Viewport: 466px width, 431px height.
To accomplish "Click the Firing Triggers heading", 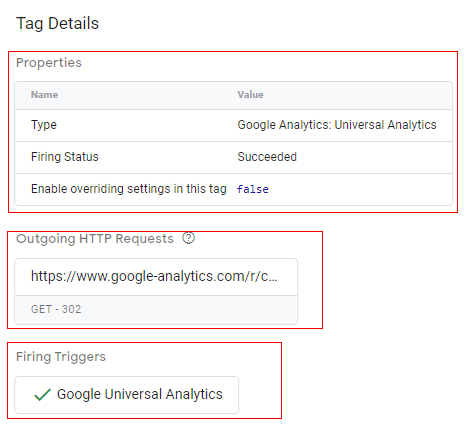I will 61,357.
